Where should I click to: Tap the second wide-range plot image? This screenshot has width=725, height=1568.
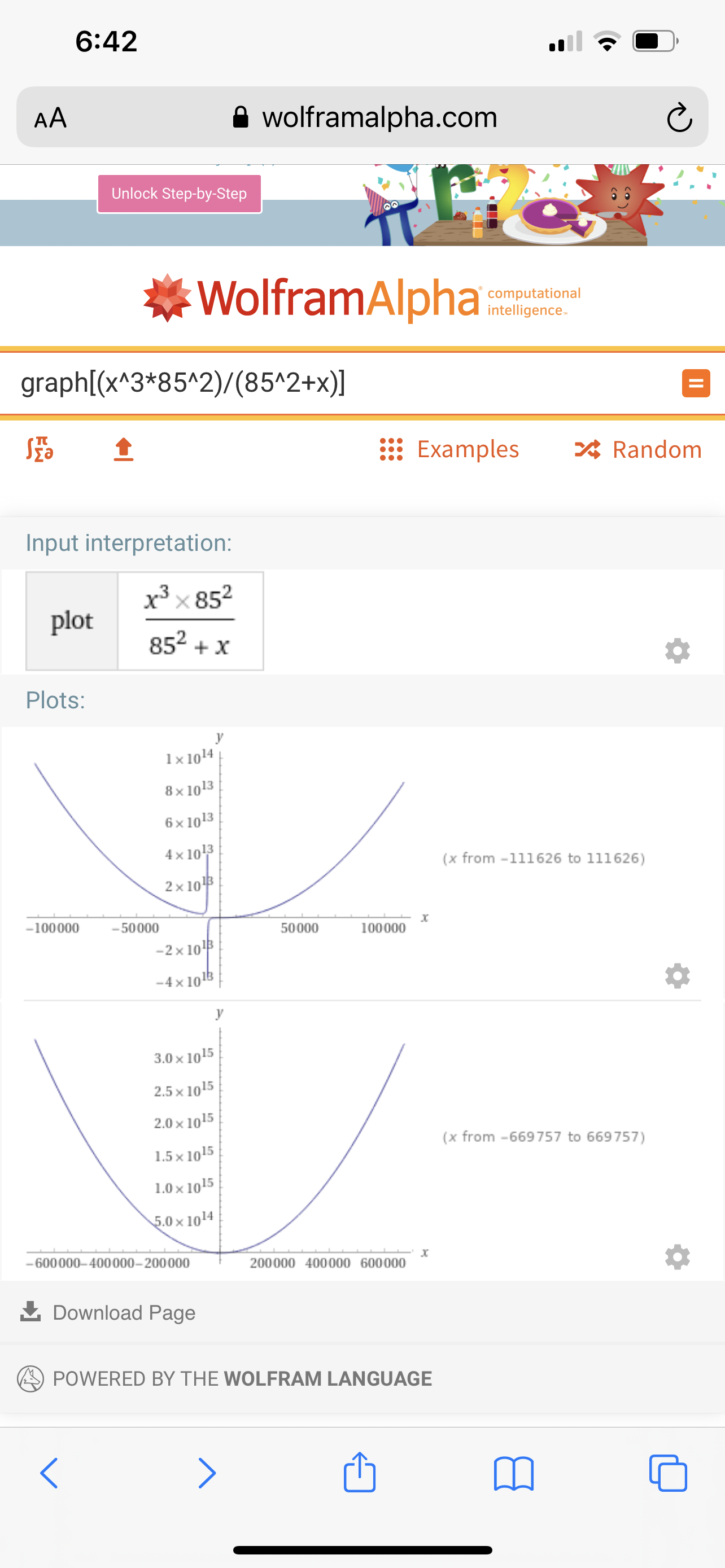pyautogui.click(x=219, y=1138)
